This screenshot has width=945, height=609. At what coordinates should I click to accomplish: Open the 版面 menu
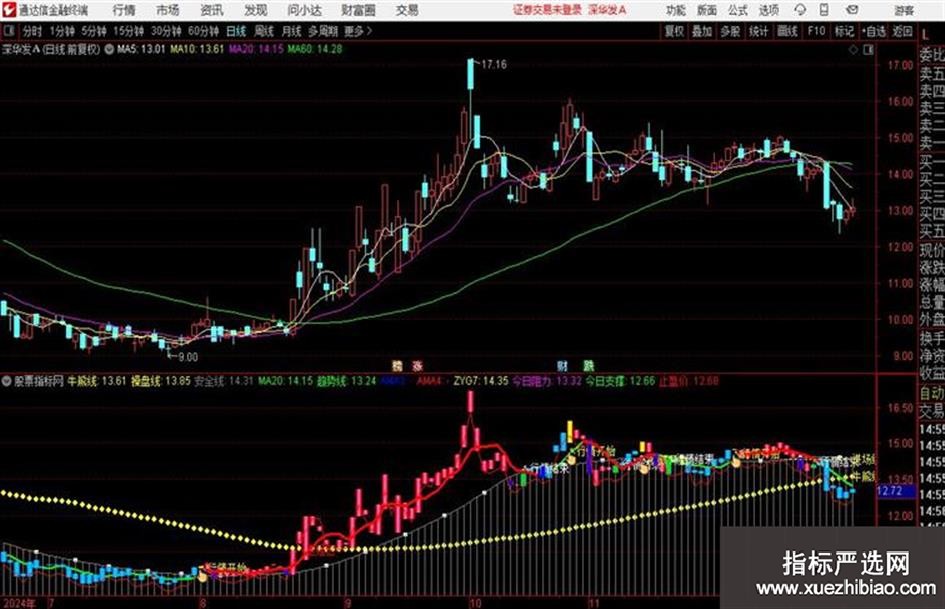706,10
